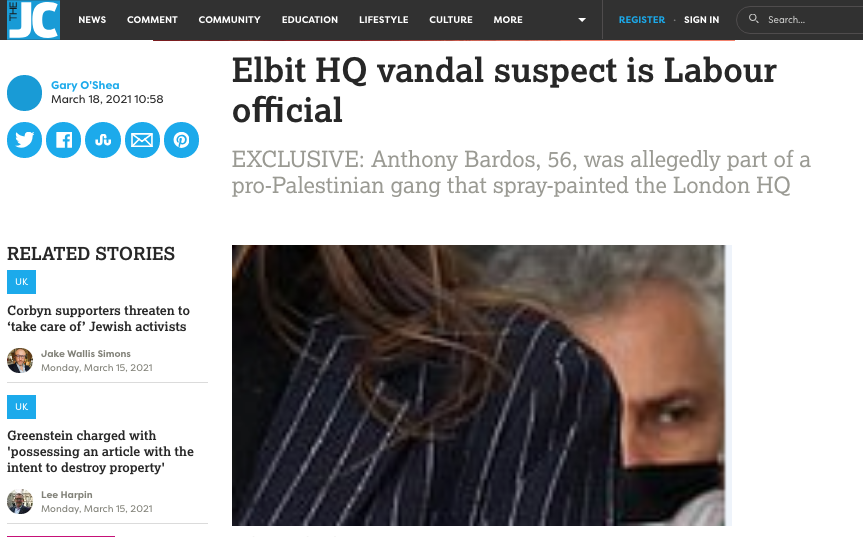Screen dimensions: 863x537
Task: Share article on Twitter
Action: tap(24, 140)
